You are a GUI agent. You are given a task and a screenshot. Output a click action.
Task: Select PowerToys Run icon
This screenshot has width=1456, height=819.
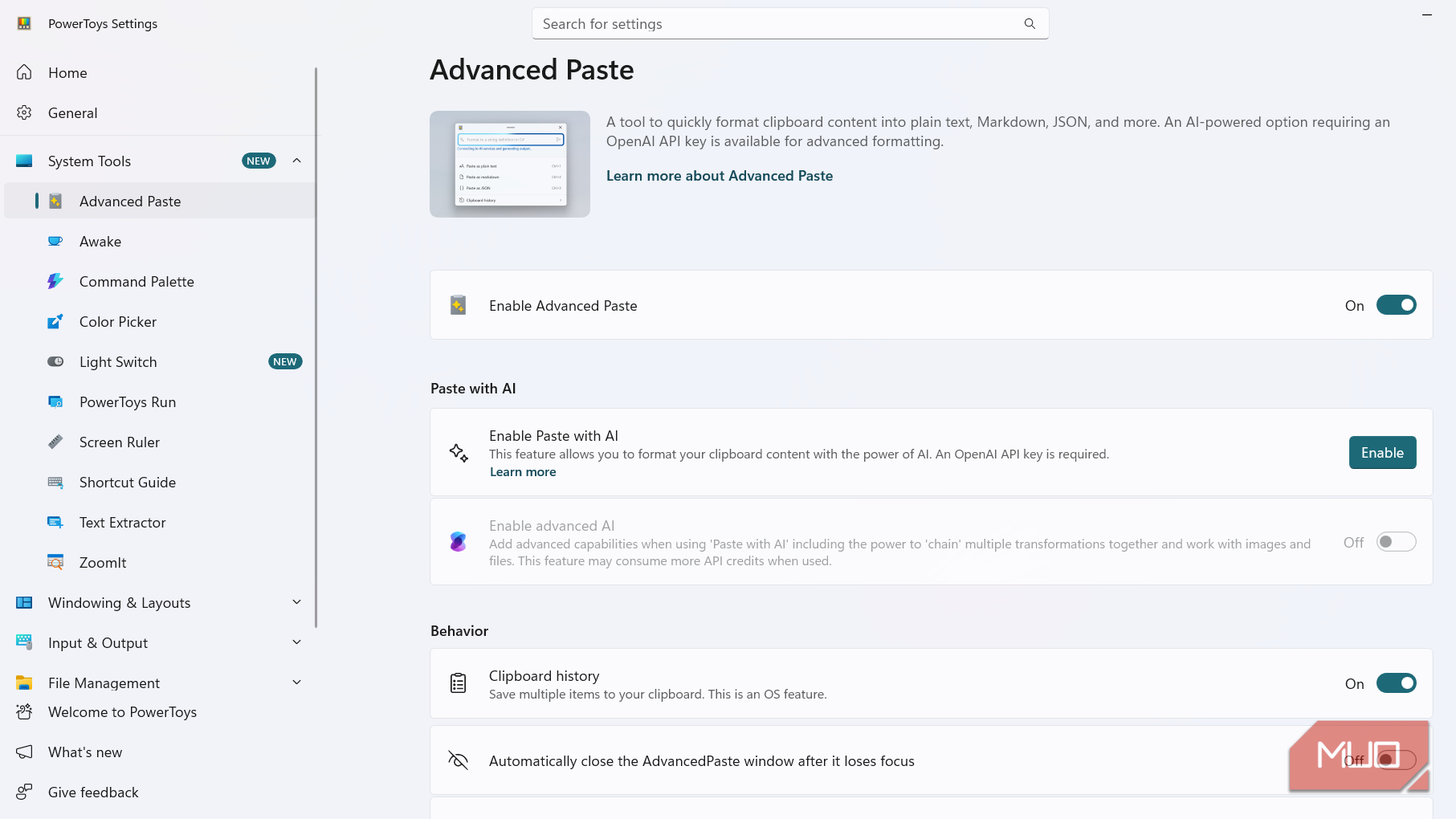tap(55, 401)
